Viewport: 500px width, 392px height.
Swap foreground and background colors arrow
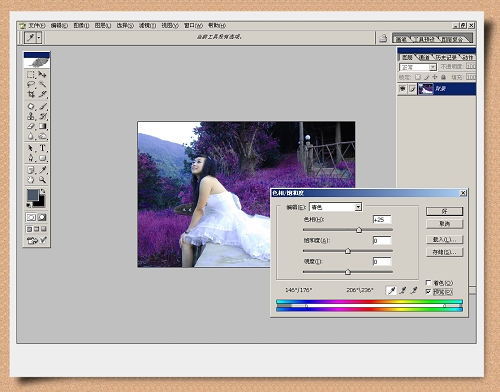[x=43, y=191]
